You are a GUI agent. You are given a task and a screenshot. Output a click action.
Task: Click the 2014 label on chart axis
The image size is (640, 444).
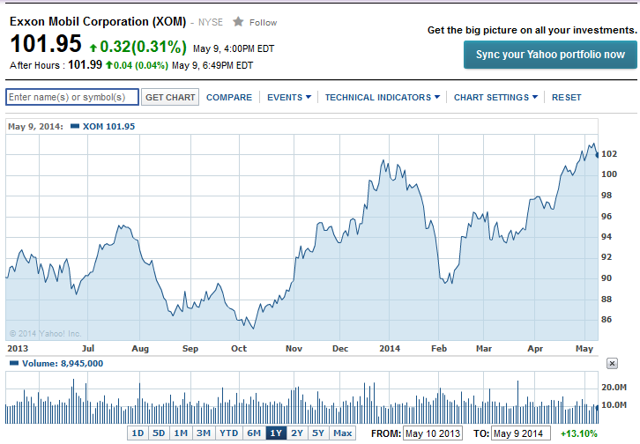coord(389,349)
